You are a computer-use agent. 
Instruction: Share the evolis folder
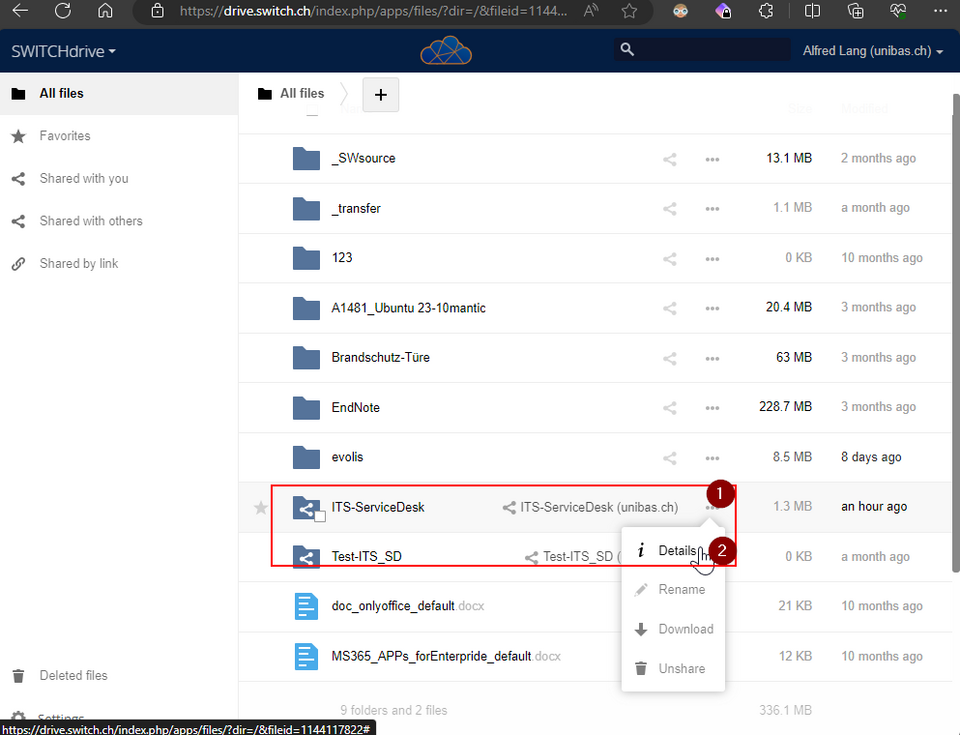click(x=670, y=458)
